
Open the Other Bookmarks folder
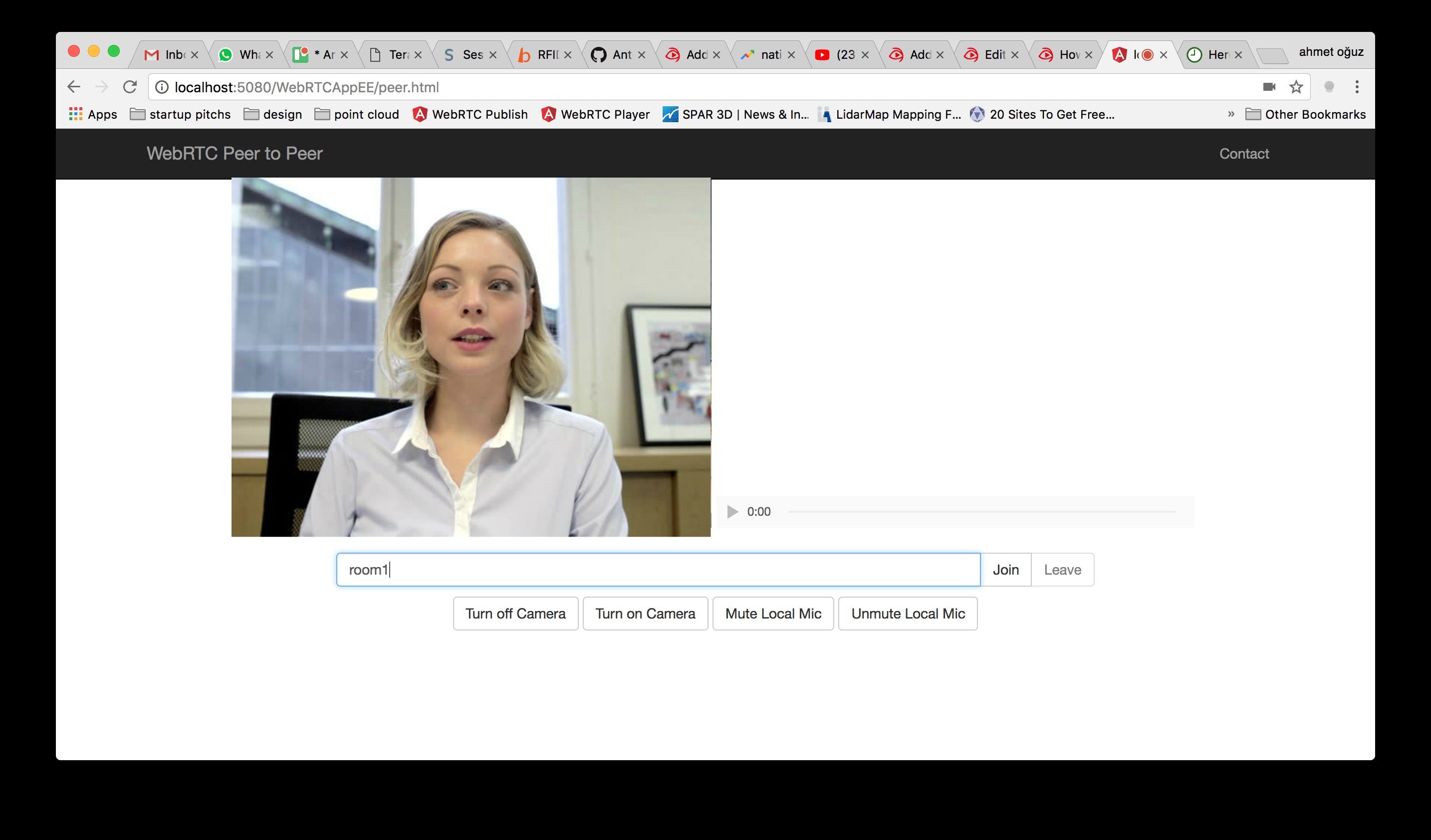[1305, 114]
